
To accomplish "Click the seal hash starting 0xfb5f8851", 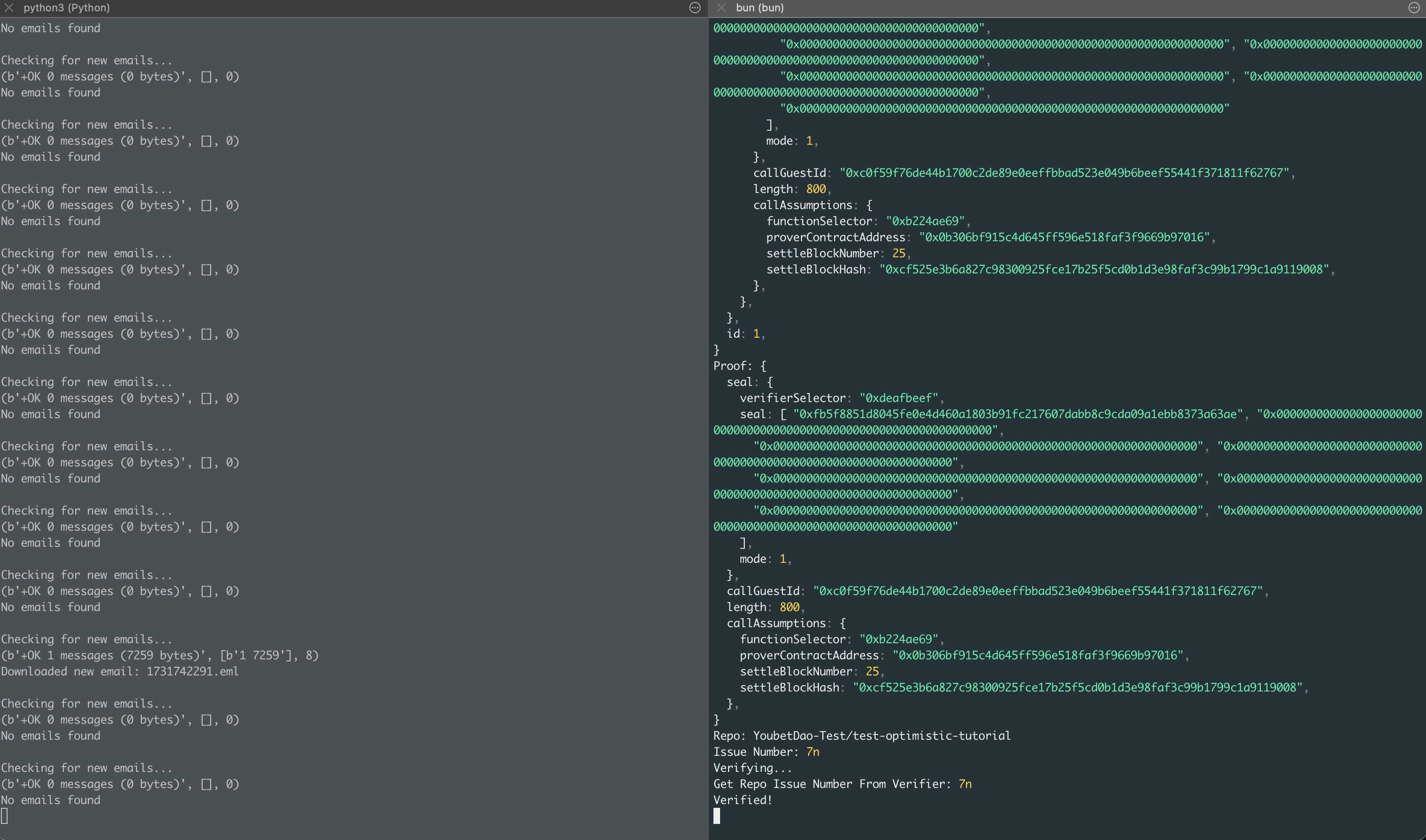I will tap(1018, 414).
